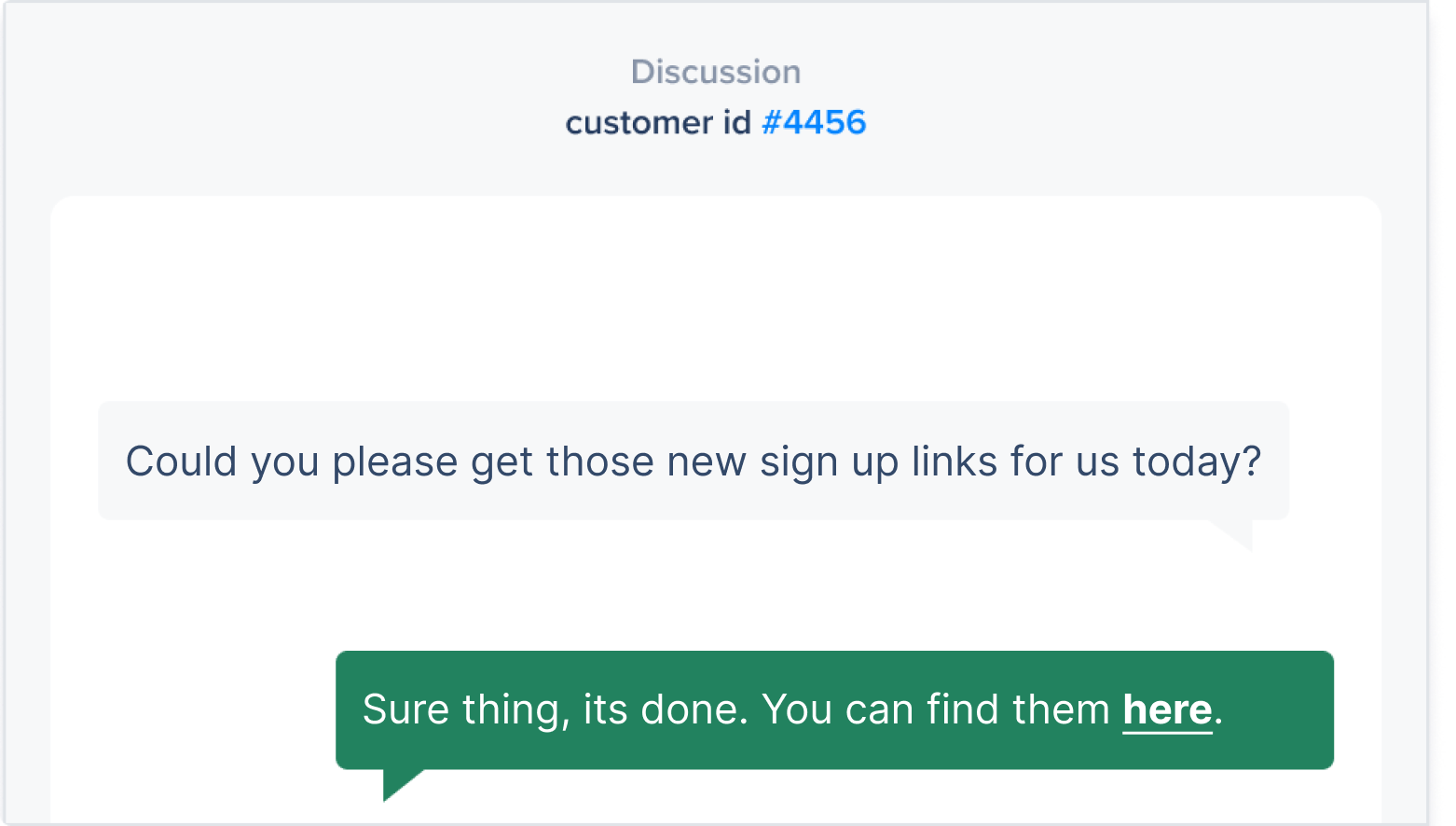Image resolution: width=1456 pixels, height=826 pixels.
Task: Open the customer id #4456 link
Action: point(814,122)
